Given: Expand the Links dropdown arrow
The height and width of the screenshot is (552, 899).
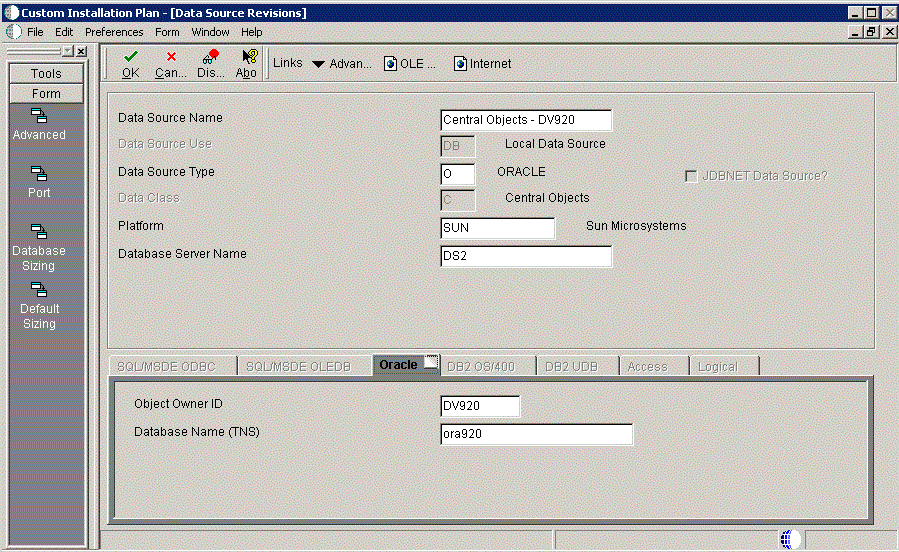Looking at the screenshot, I should (x=318, y=64).
